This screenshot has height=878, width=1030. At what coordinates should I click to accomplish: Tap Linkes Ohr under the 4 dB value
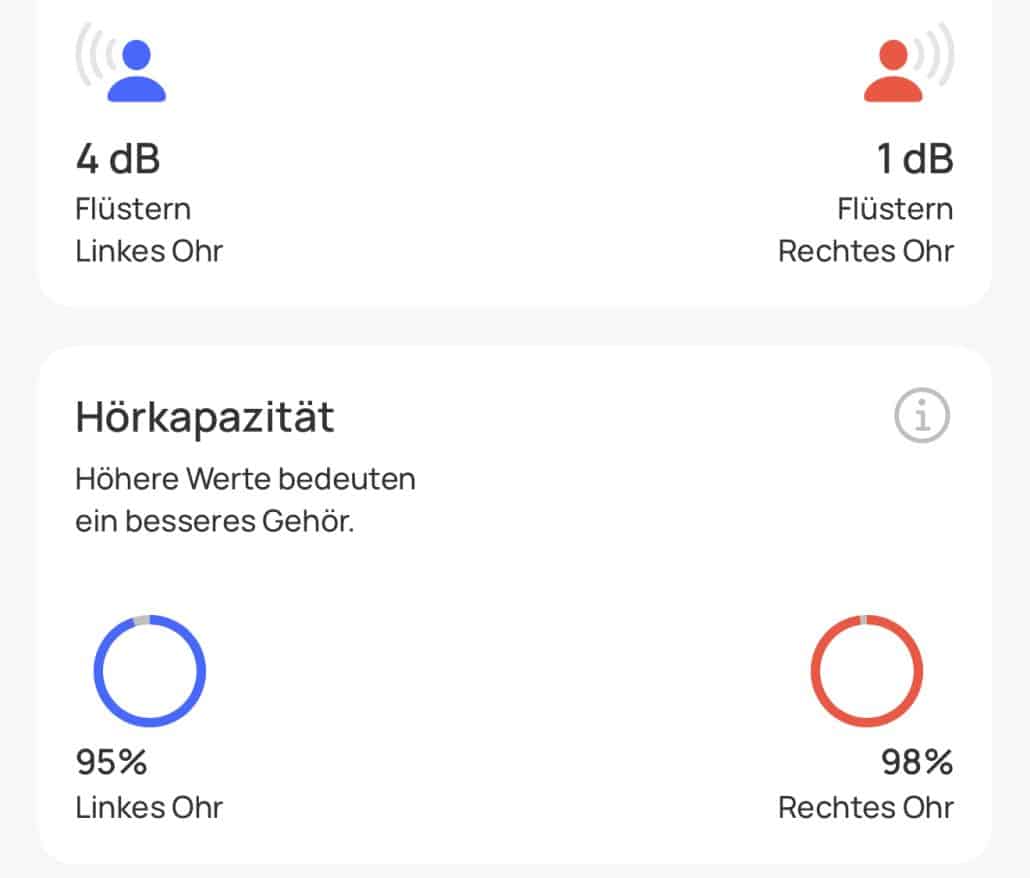(x=149, y=250)
